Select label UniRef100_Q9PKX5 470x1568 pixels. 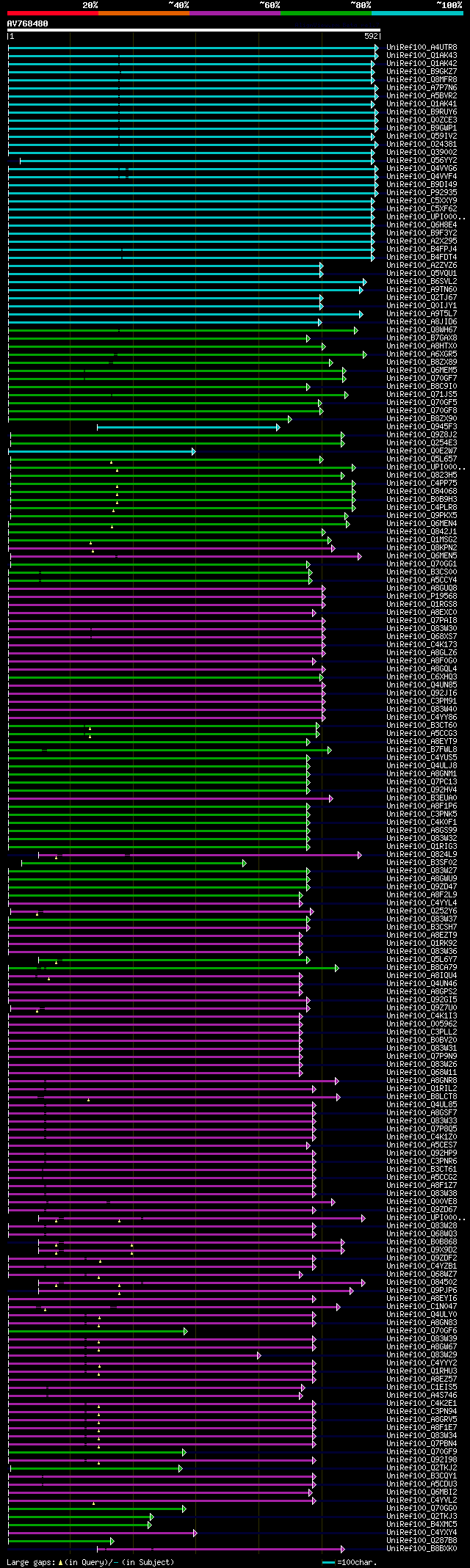[x=422, y=516]
